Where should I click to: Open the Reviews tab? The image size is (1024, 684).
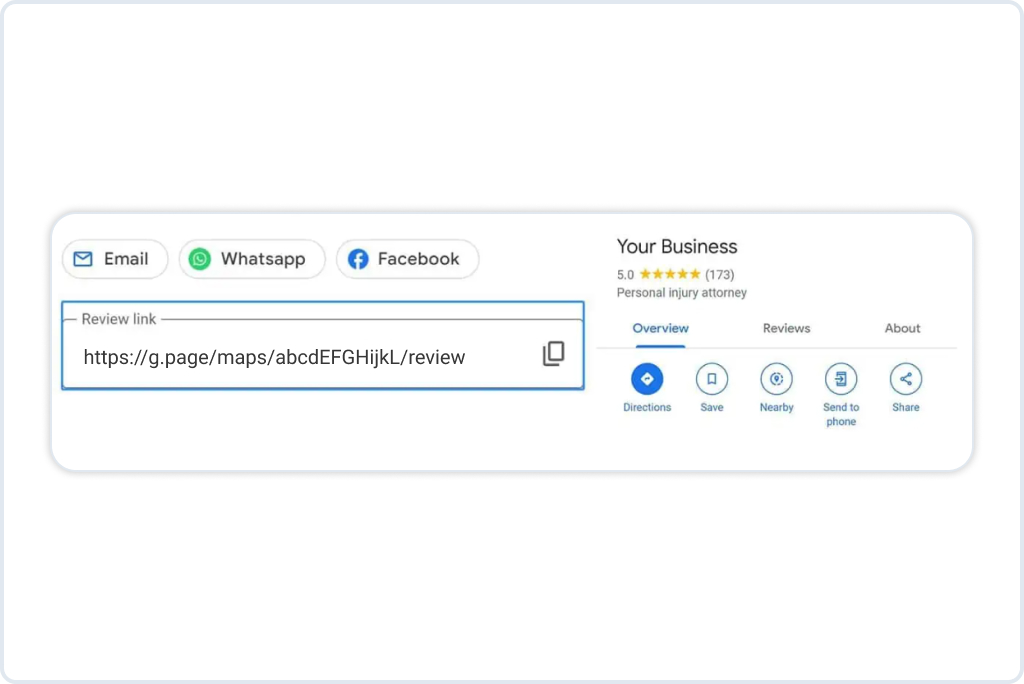[786, 328]
